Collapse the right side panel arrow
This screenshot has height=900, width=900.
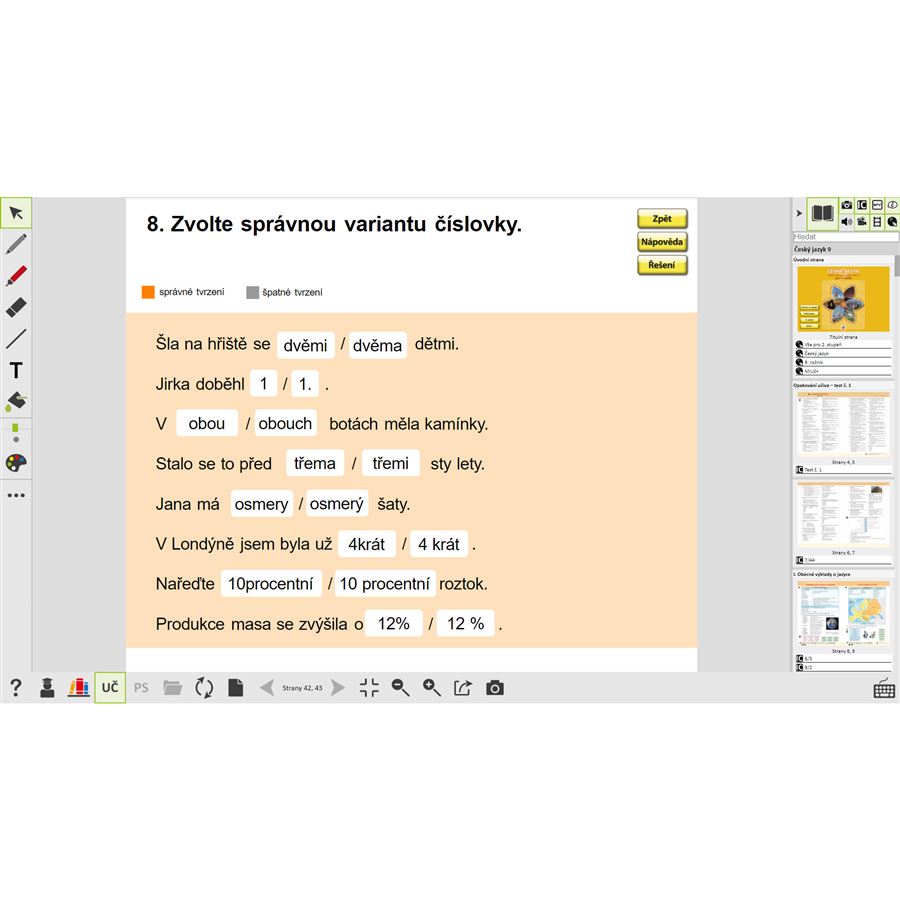[x=798, y=213]
